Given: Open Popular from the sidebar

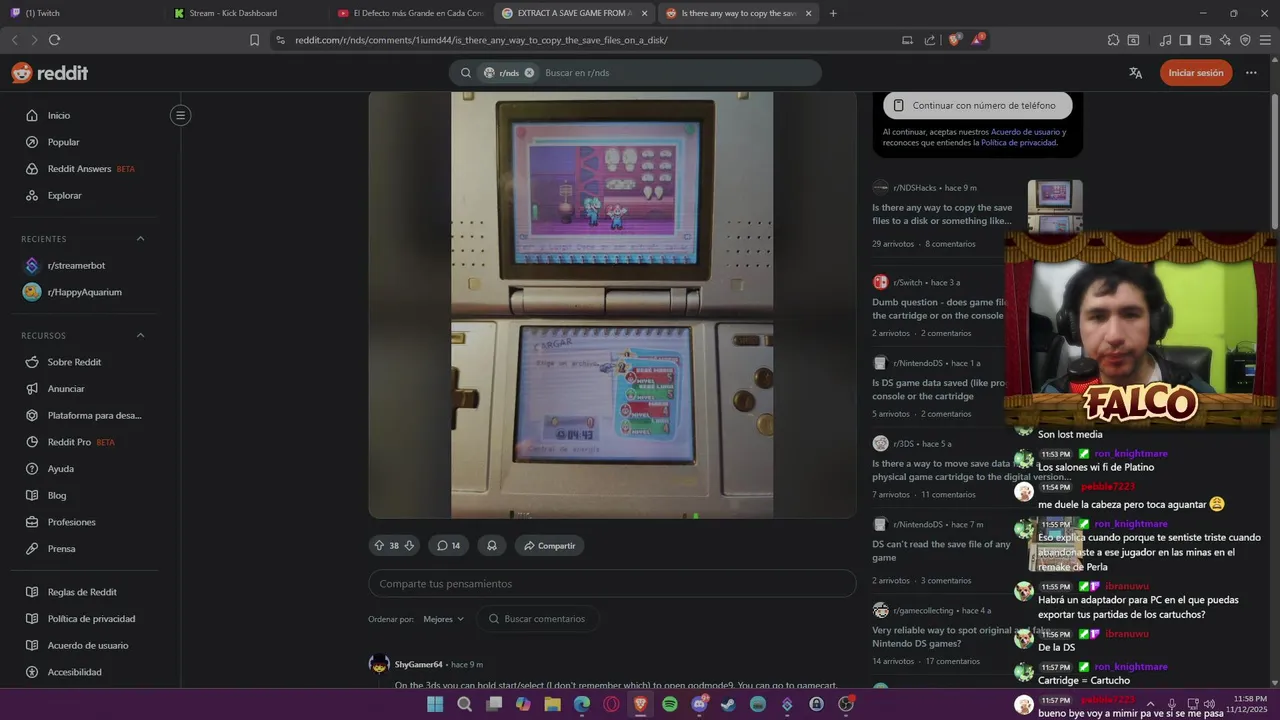Looking at the screenshot, I should click(x=63, y=142).
